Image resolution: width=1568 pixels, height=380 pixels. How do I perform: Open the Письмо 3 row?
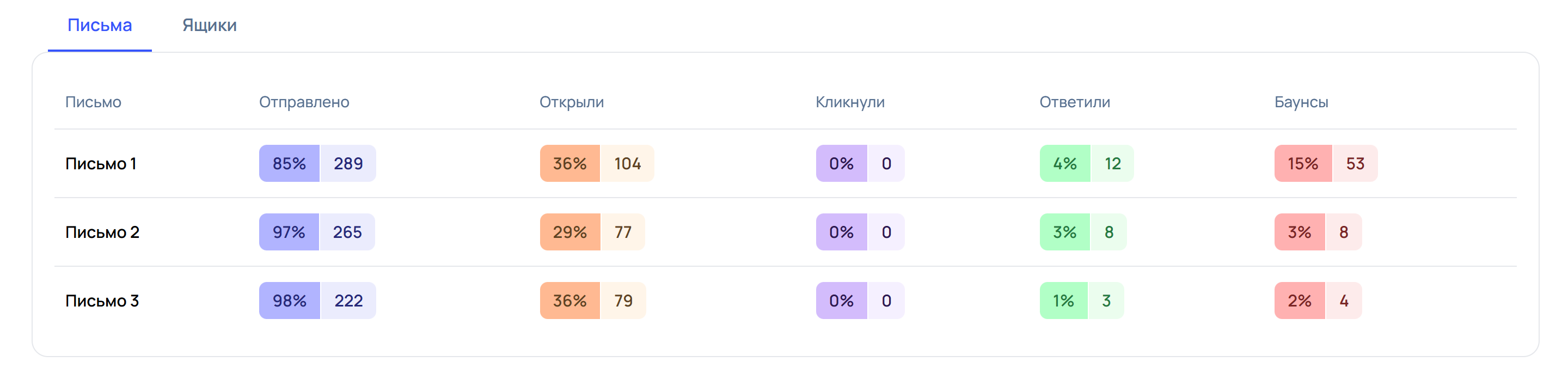tap(785, 301)
